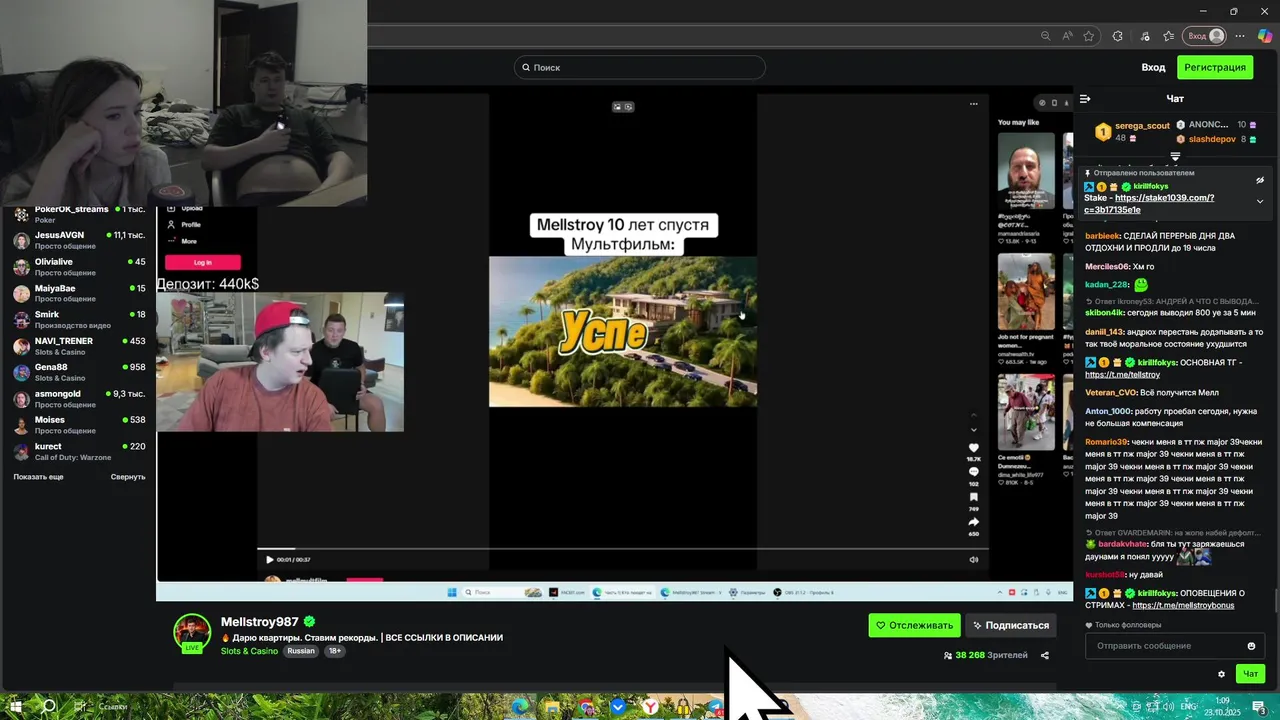Image resolution: width=1280 pixels, height=720 pixels.
Task: Click the browser profile Вход button
Action: (1205, 36)
